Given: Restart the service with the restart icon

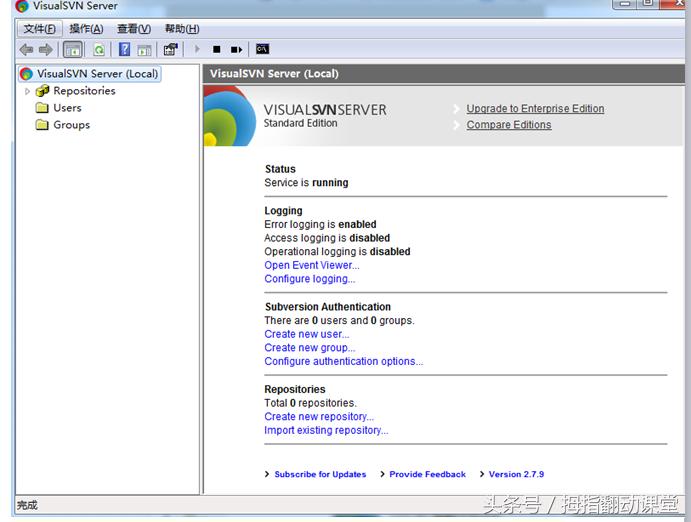Looking at the screenshot, I should pos(236,49).
